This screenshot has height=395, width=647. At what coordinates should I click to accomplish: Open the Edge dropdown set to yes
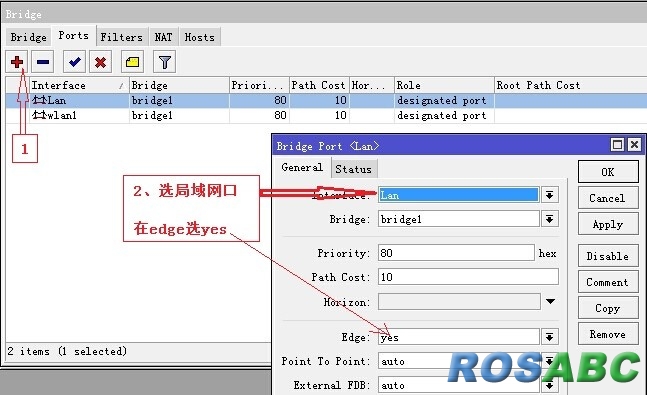point(550,337)
